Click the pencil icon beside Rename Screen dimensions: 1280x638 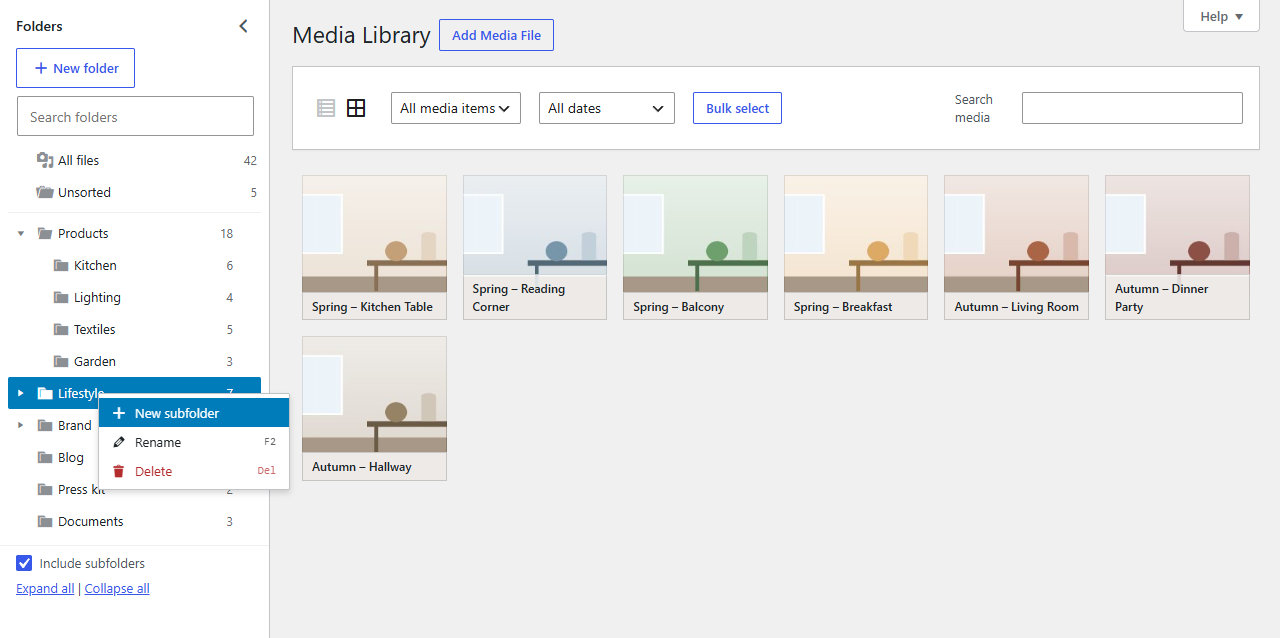[119, 442]
